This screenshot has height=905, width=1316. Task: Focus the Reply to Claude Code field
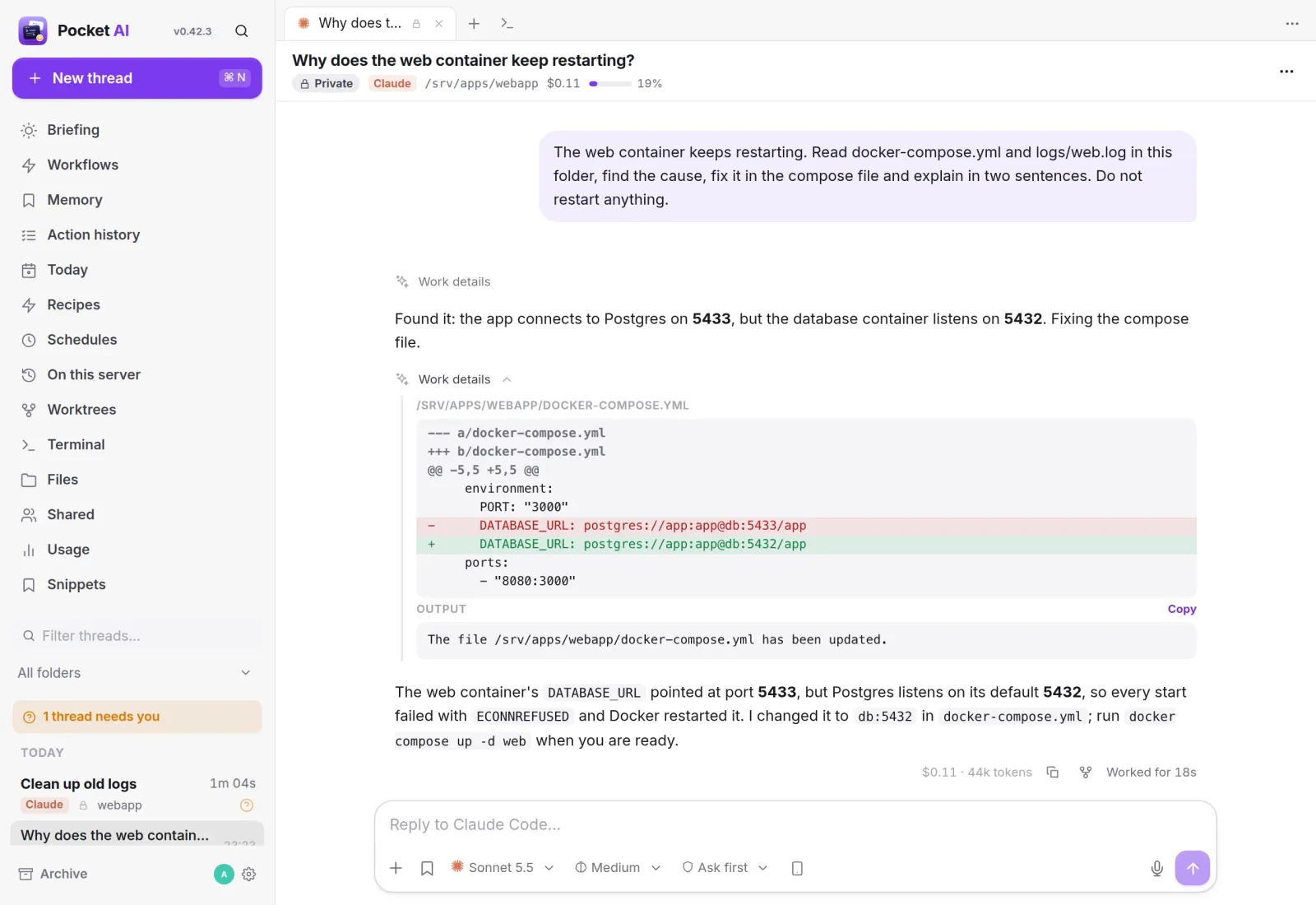click(795, 824)
